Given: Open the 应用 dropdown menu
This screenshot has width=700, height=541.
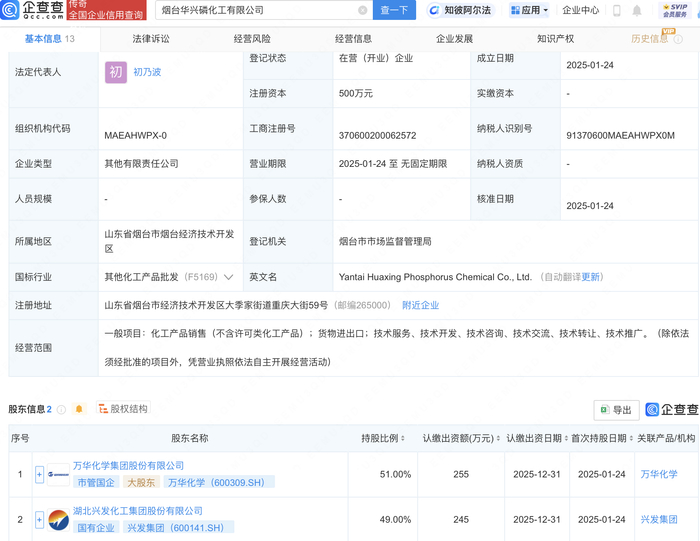Looking at the screenshot, I should pos(530,10).
